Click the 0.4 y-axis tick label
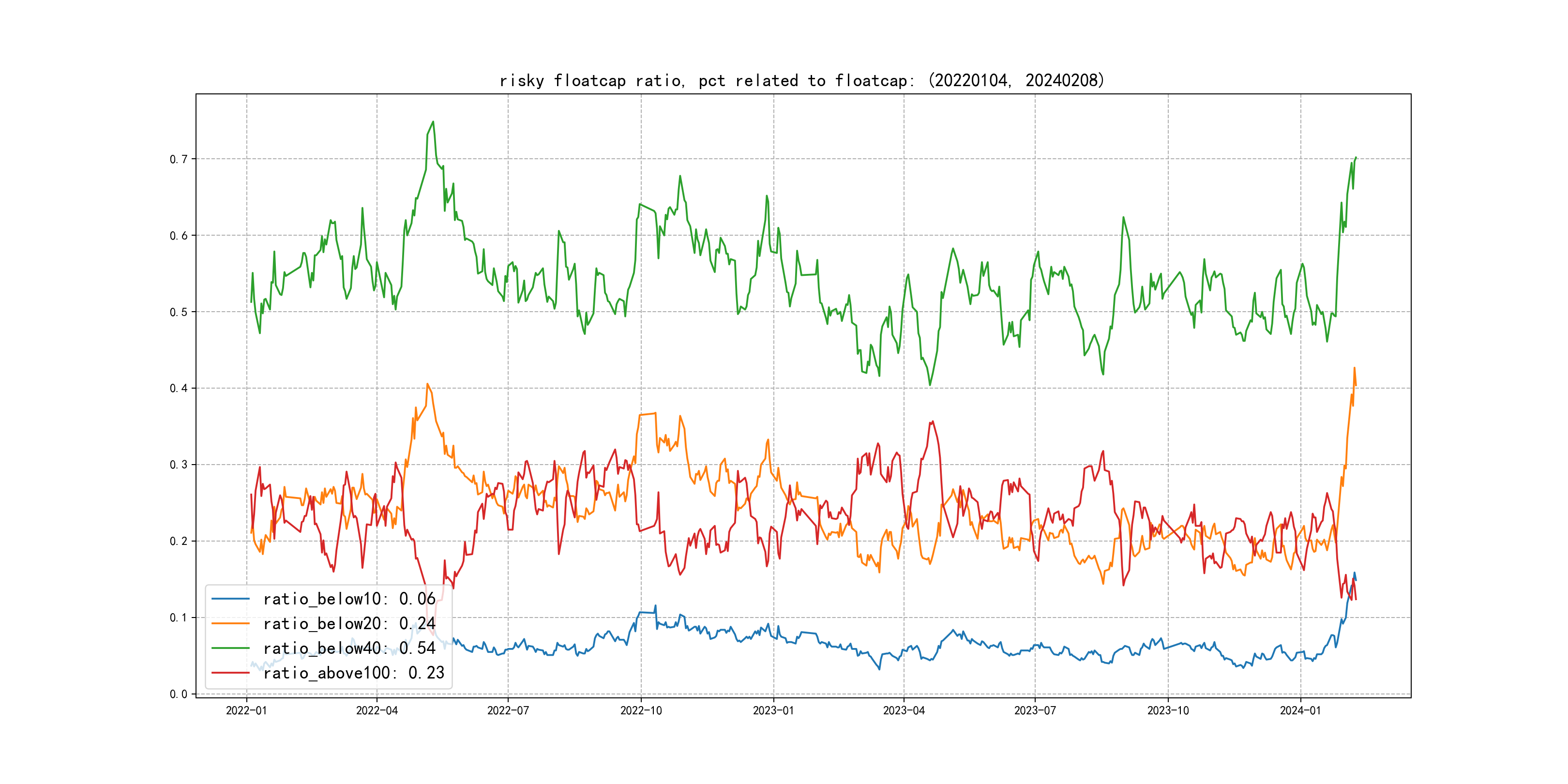1568x784 pixels. coord(179,388)
